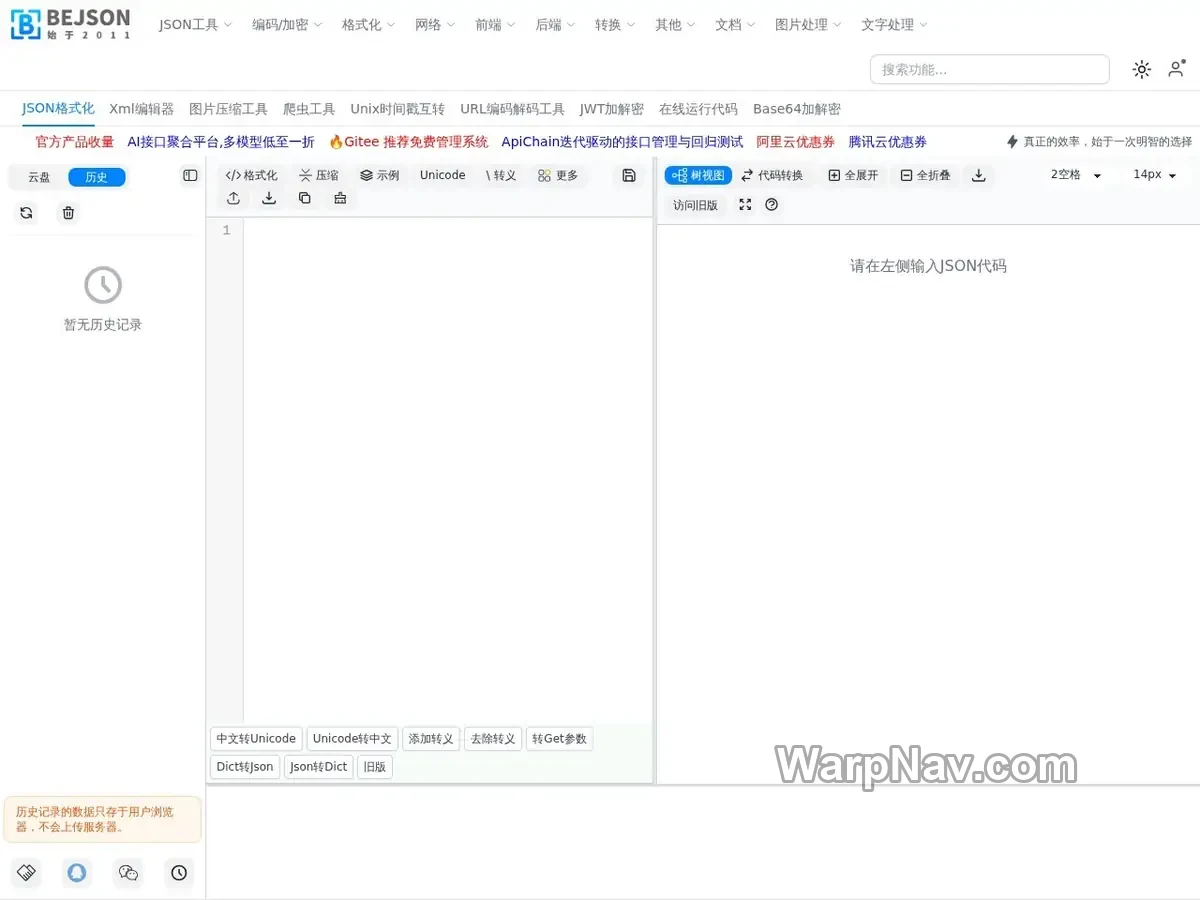Open the 后端 menu
1200x900 pixels.
(x=555, y=25)
